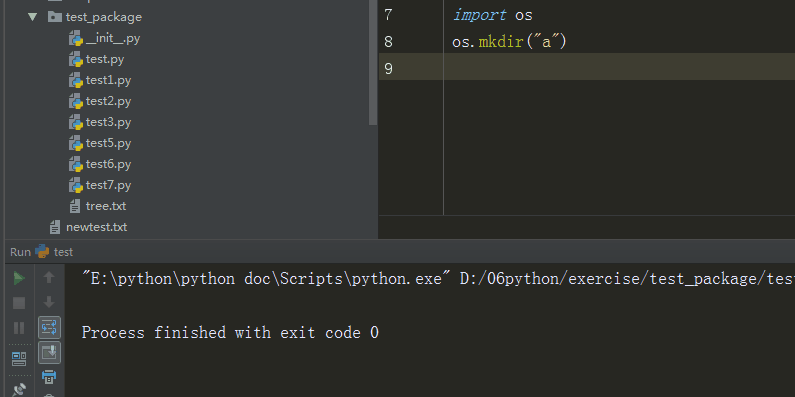Viewport: 795px width, 397px height.
Task: Choose test6.py in the file list
Action: click(100, 164)
